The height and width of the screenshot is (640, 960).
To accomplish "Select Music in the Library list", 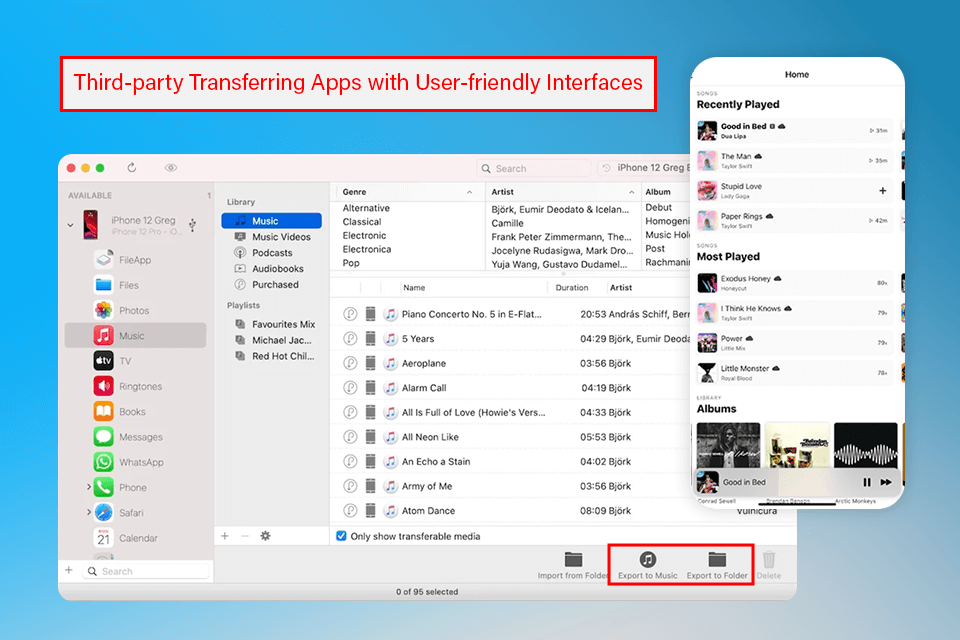I will tap(271, 220).
